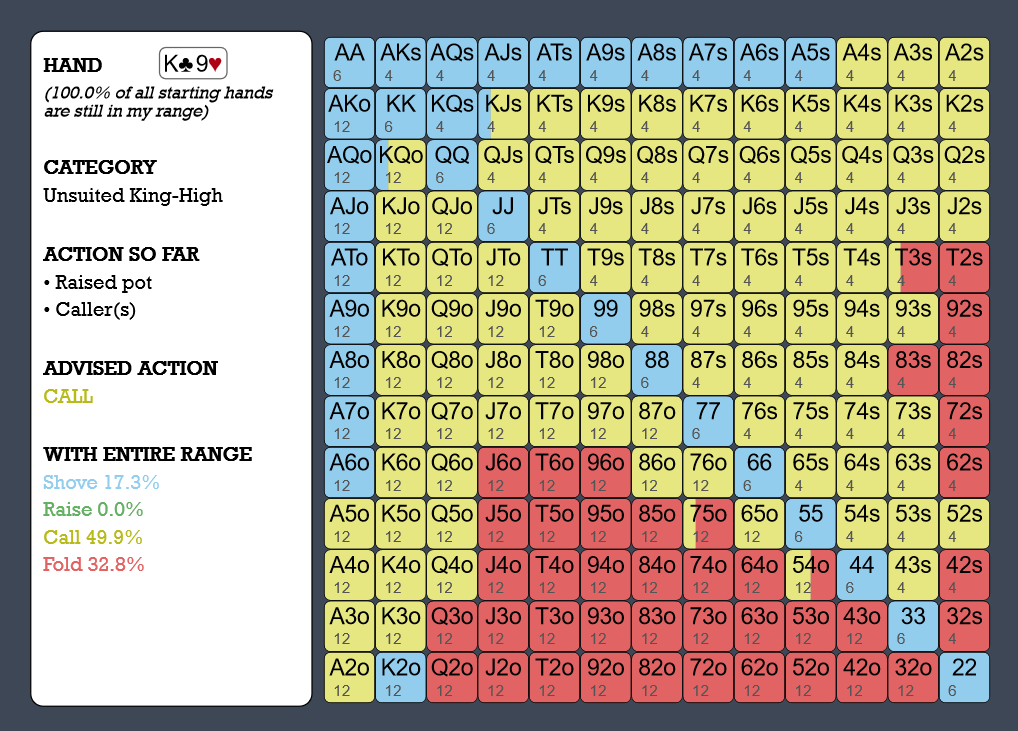The height and width of the screenshot is (731, 1018).
Task: Click the 86o call cell
Action: click(x=657, y=473)
